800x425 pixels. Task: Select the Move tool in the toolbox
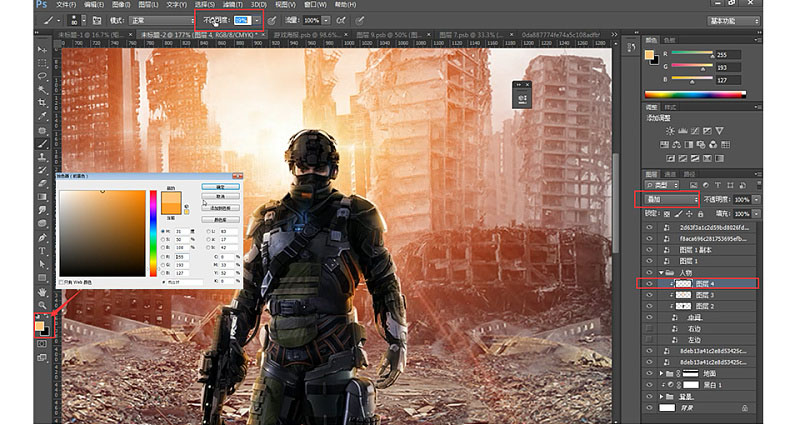(x=42, y=49)
